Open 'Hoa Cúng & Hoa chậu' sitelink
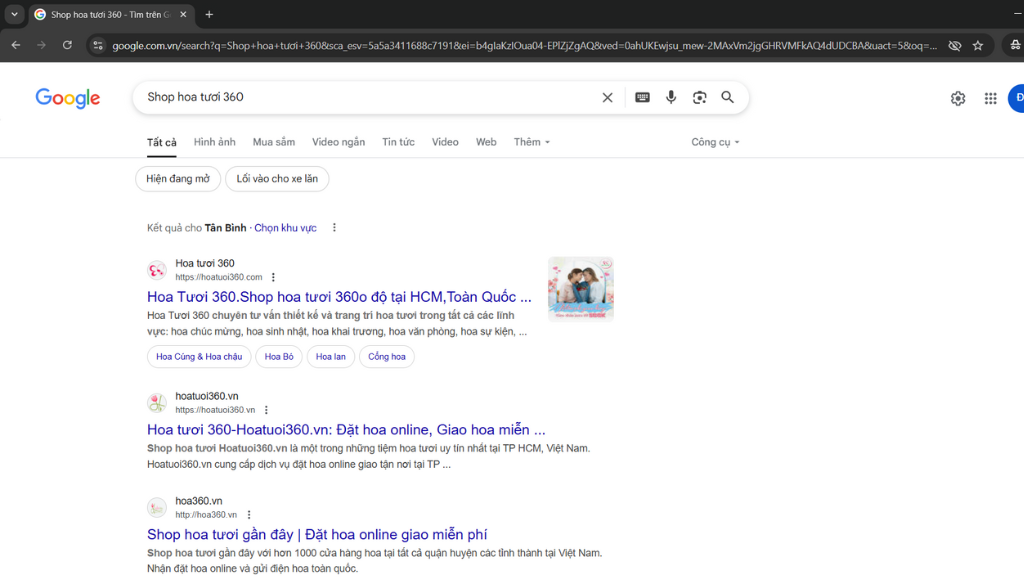1024x584 pixels. click(x=199, y=357)
